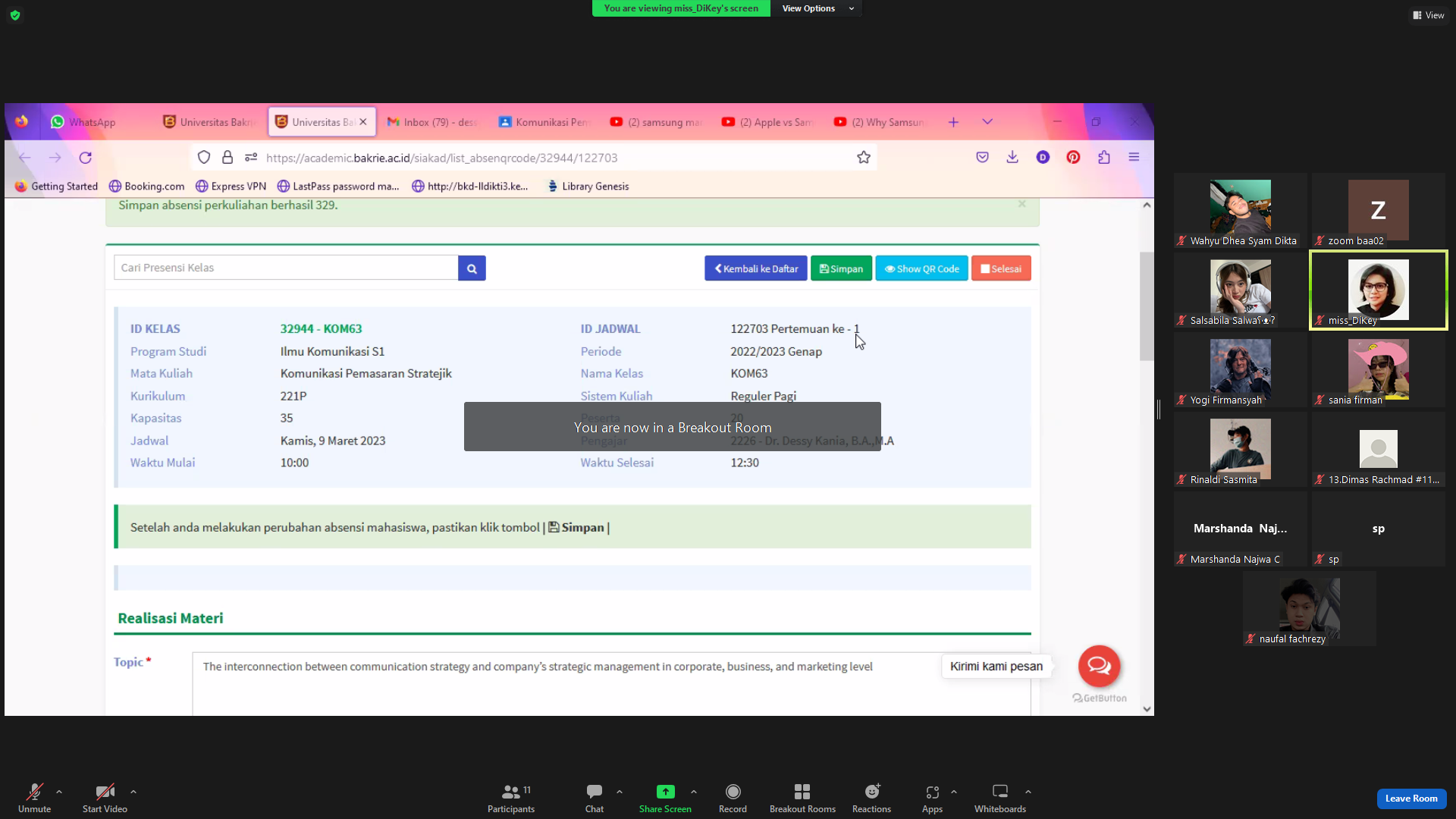Open Library Genesis bookmark
Screen dimensions: 1456x819
pyautogui.click(x=588, y=187)
